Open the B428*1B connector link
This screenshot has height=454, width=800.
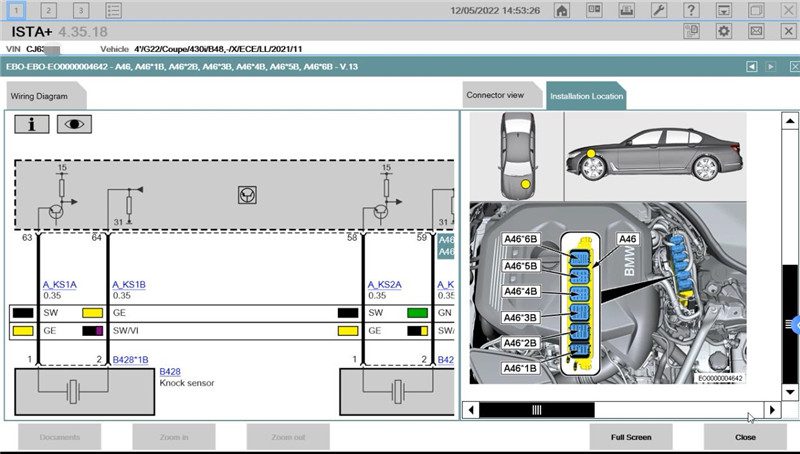pos(131,360)
